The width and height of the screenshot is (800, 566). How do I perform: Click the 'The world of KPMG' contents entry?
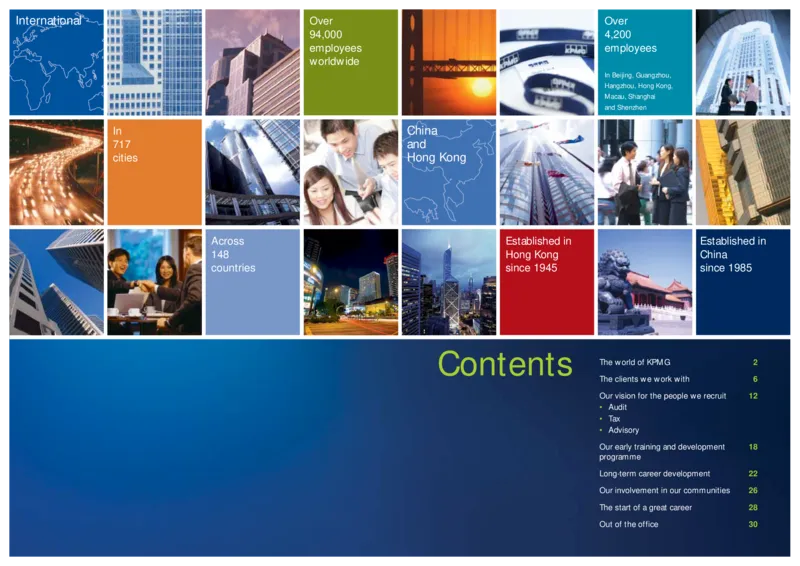[634, 362]
